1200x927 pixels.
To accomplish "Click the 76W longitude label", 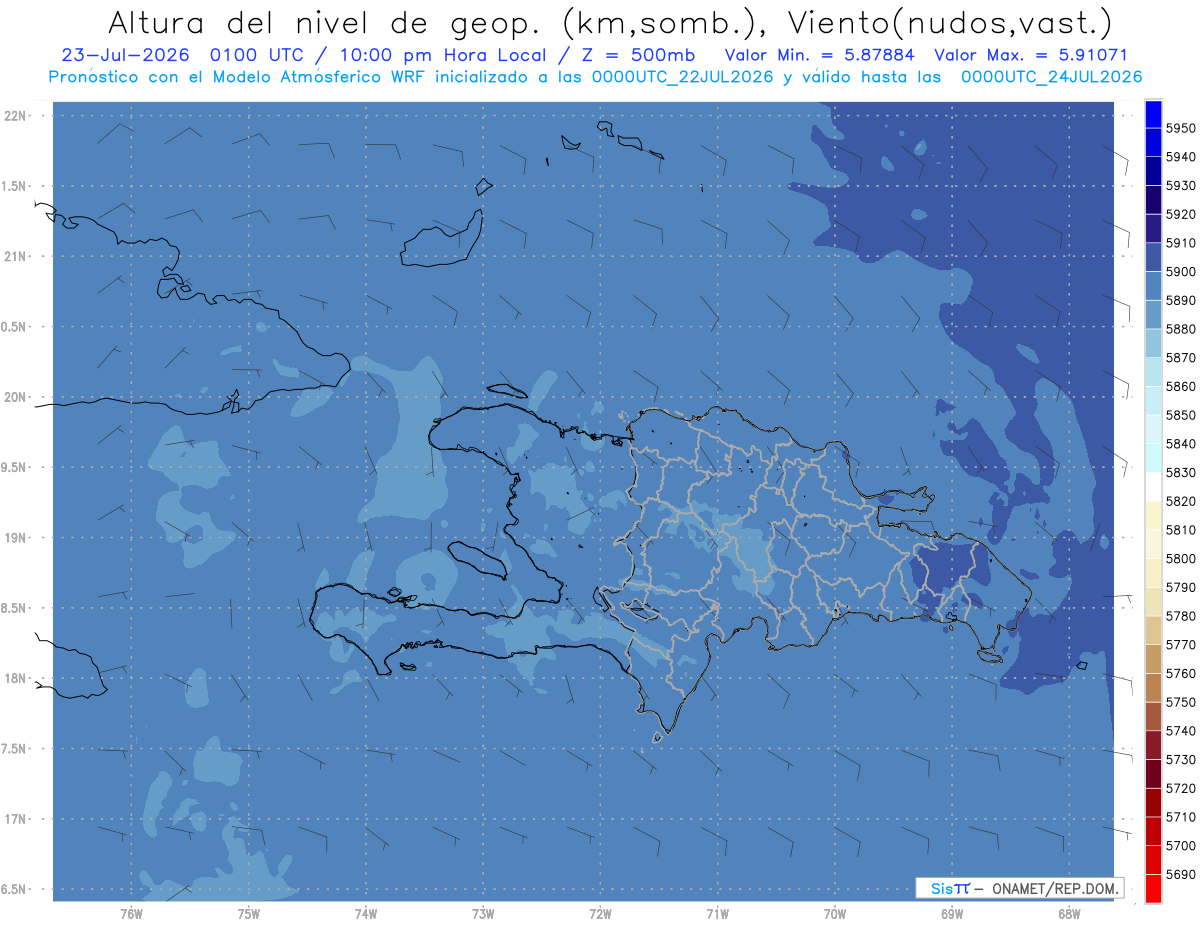I will pos(131,914).
